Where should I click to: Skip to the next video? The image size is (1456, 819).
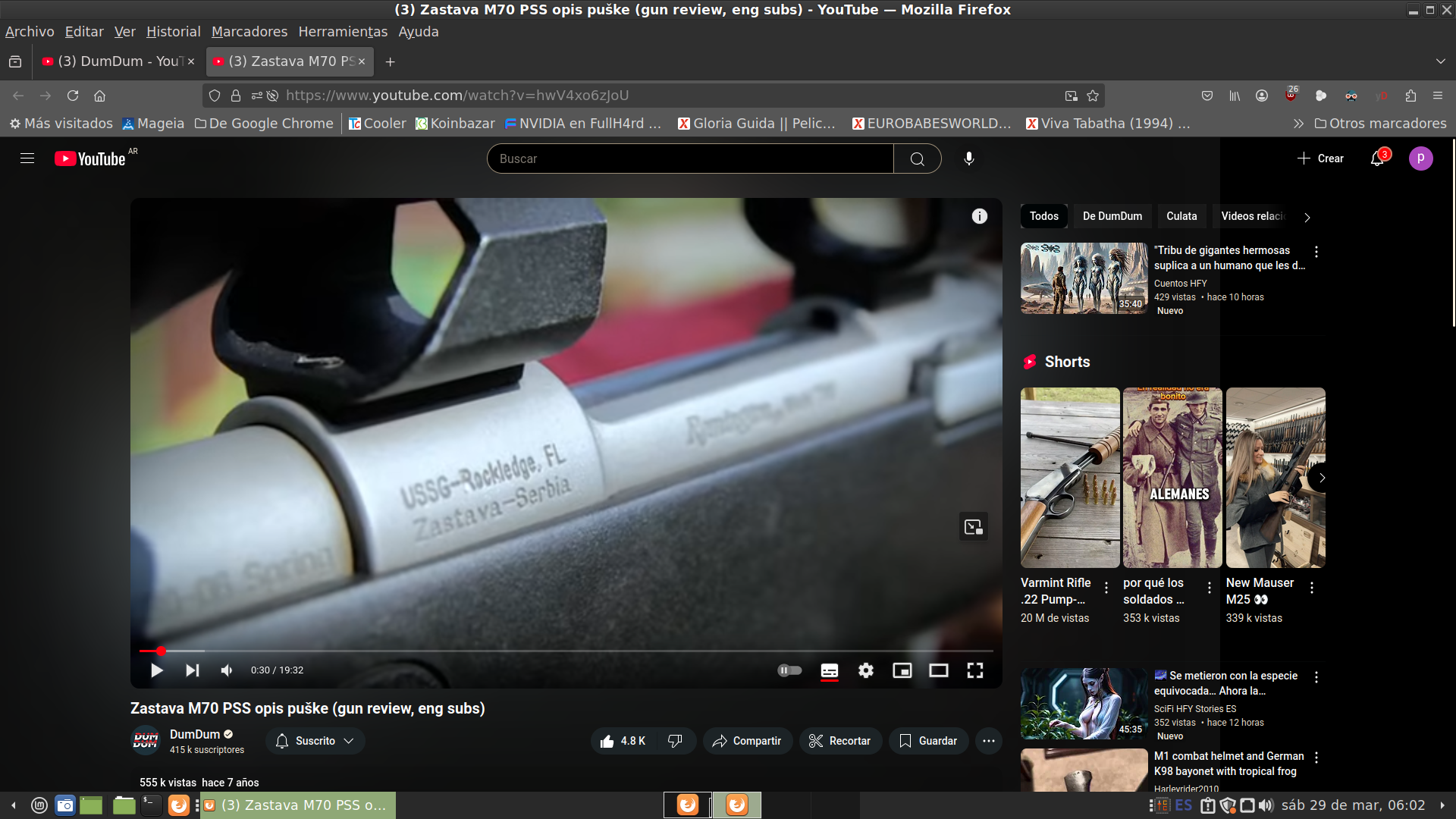(x=193, y=670)
